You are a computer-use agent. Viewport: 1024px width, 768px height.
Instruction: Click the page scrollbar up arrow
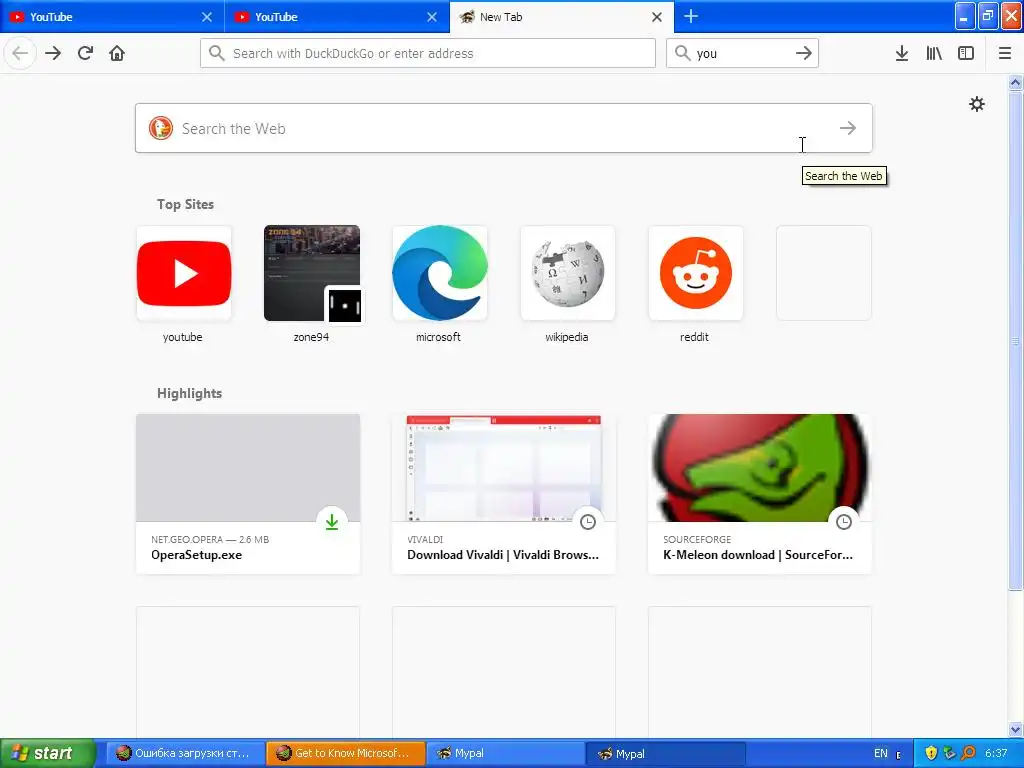coord(1016,82)
